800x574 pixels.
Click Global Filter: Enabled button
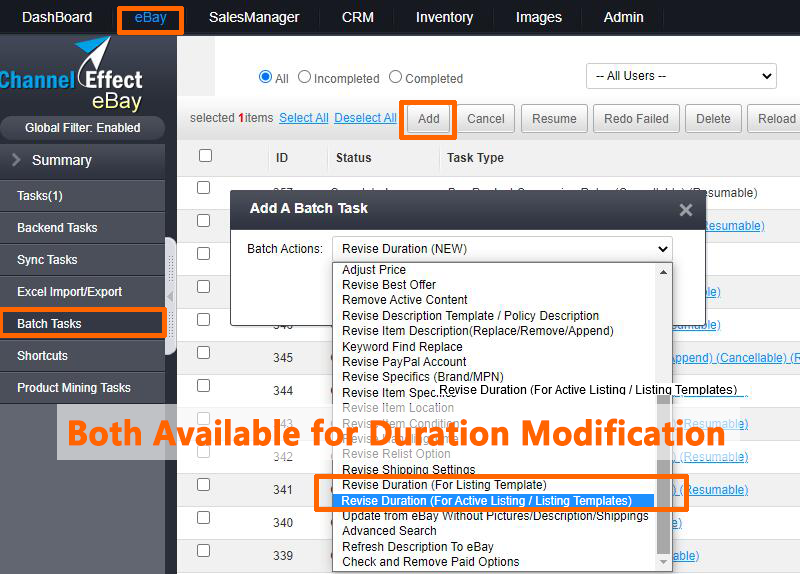(83, 128)
